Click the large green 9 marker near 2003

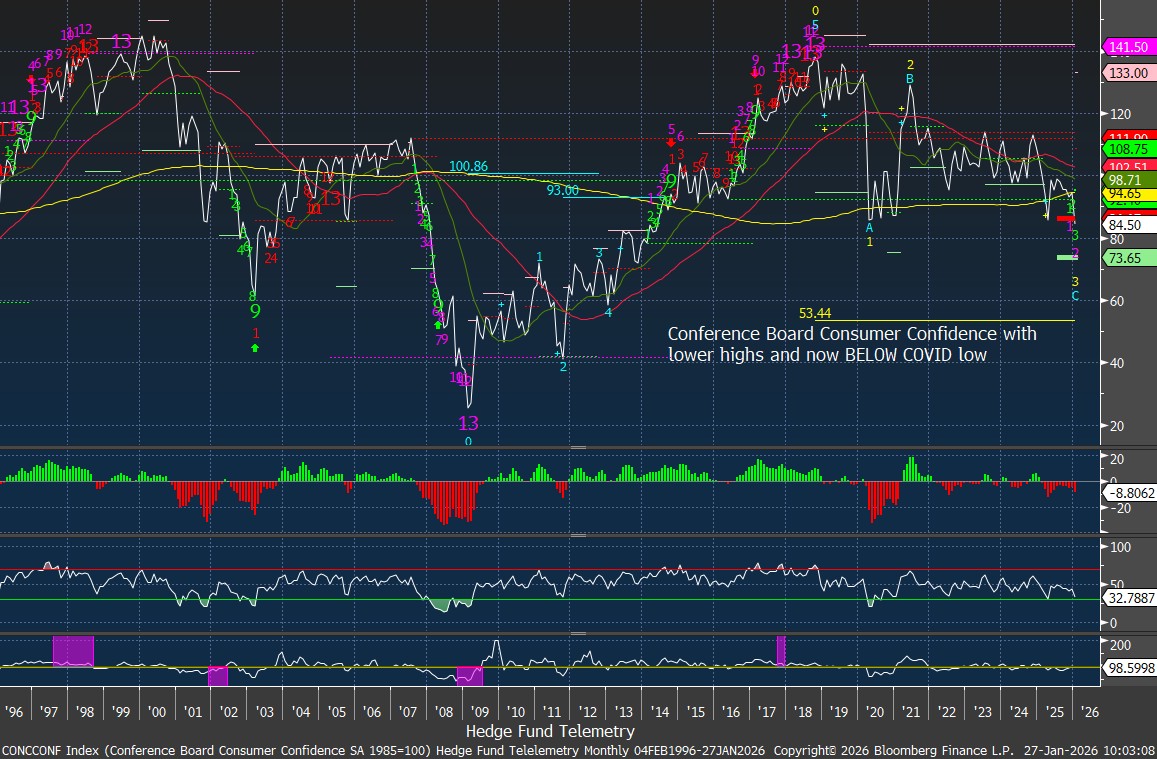pyautogui.click(x=255, y=311)
